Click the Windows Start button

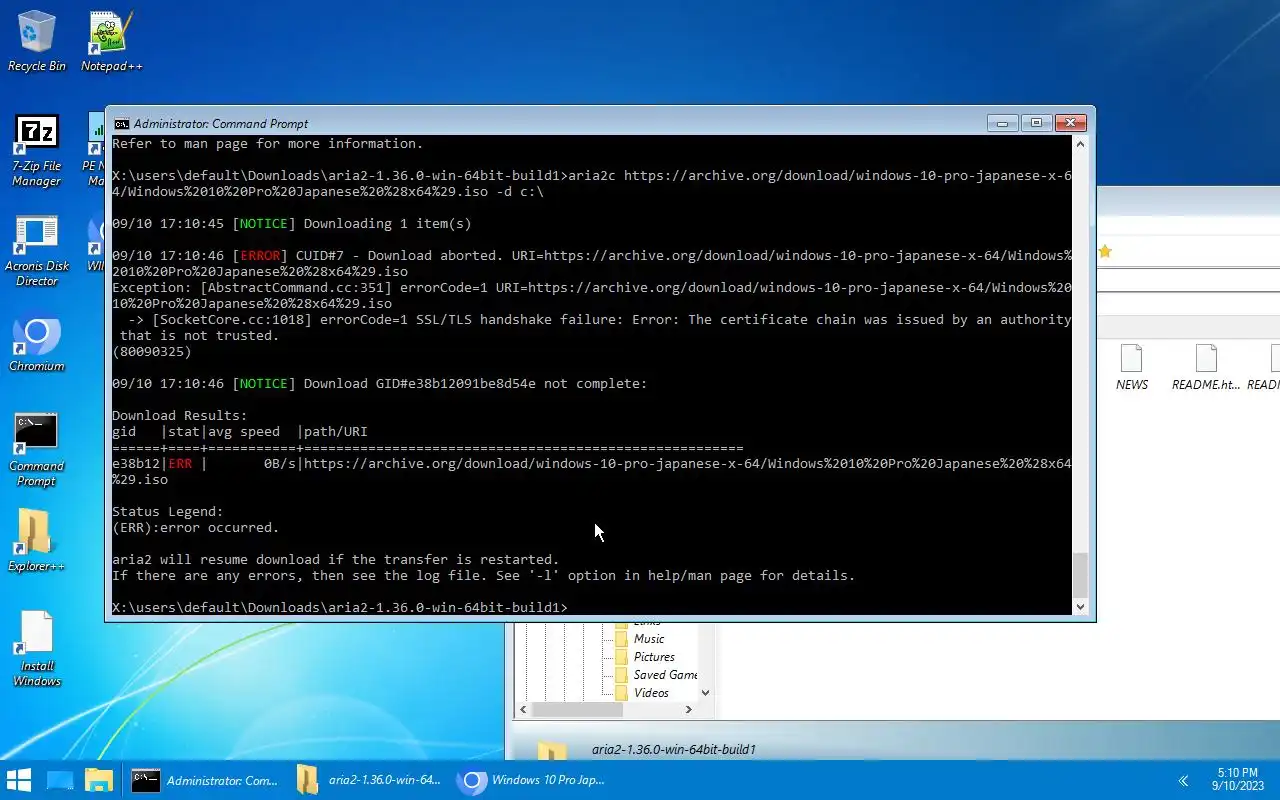[19, 780]
